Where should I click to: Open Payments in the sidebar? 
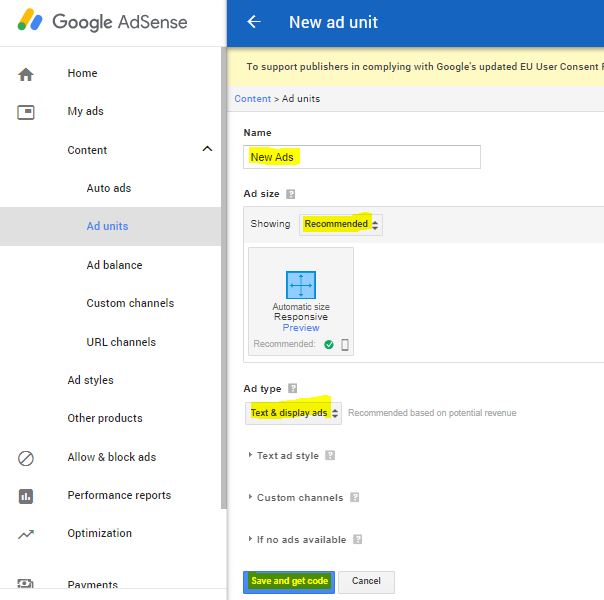(92, 584)
